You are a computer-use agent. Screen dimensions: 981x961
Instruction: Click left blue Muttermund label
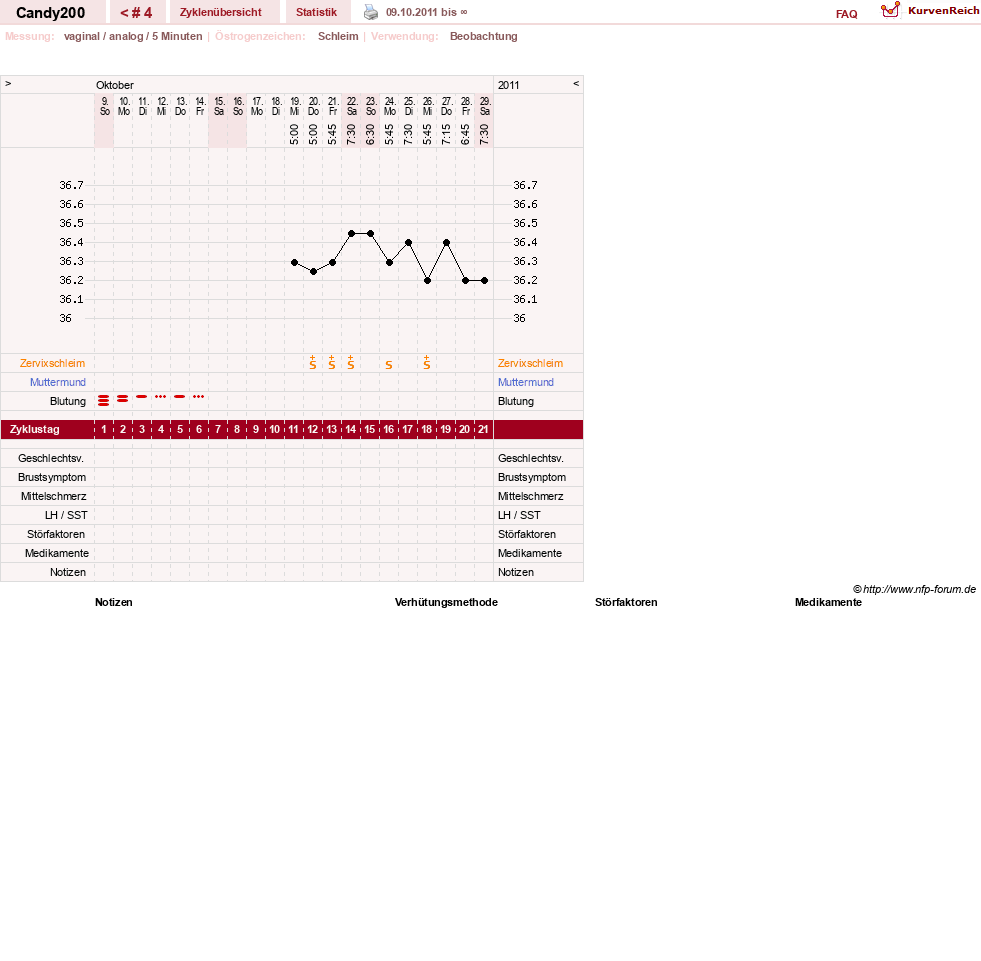pos(58,382)
